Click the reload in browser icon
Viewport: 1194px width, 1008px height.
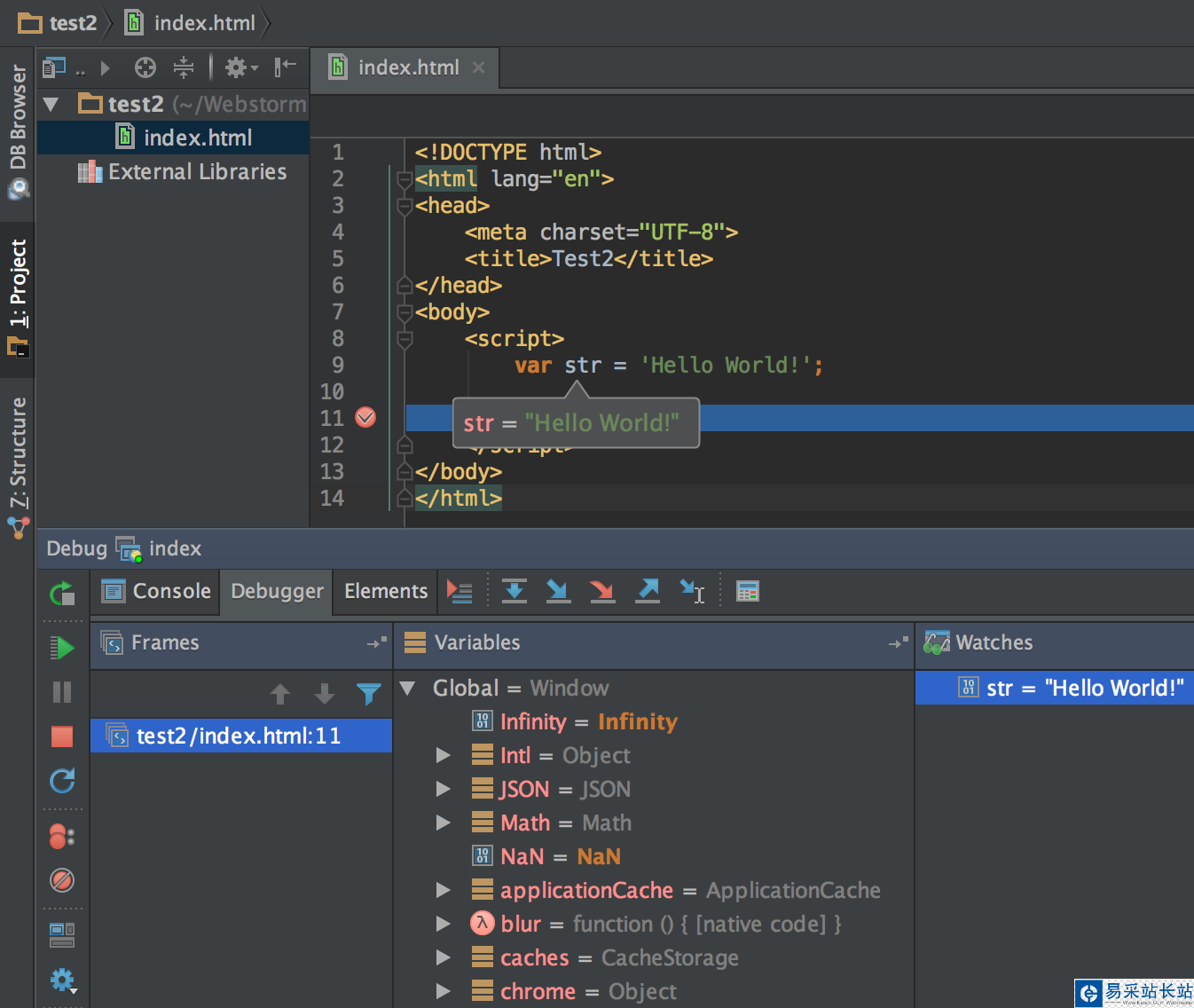(x=62, y=781)
